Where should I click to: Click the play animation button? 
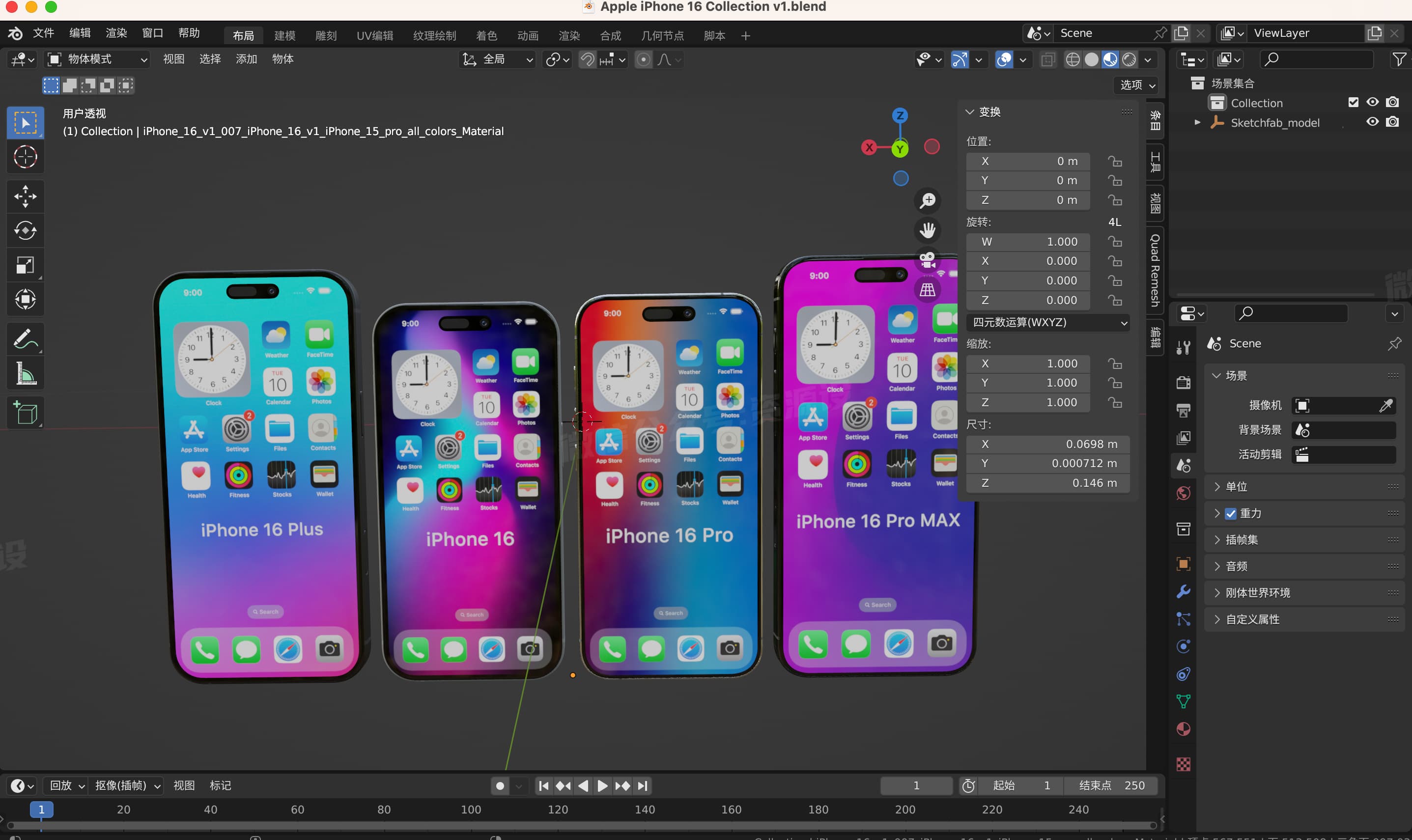(603, 786)
